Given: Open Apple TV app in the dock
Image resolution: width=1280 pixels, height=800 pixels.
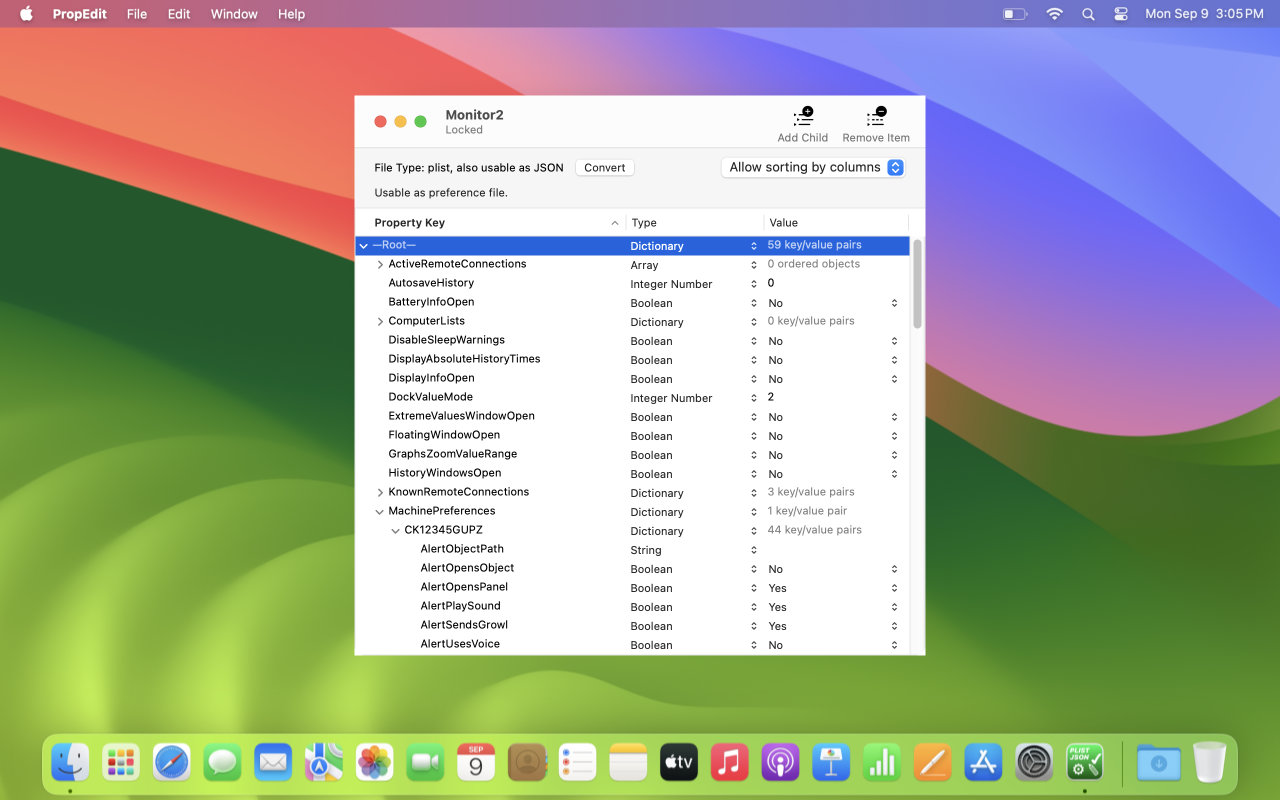Looking at the screenshot, I should coord(679,763).
